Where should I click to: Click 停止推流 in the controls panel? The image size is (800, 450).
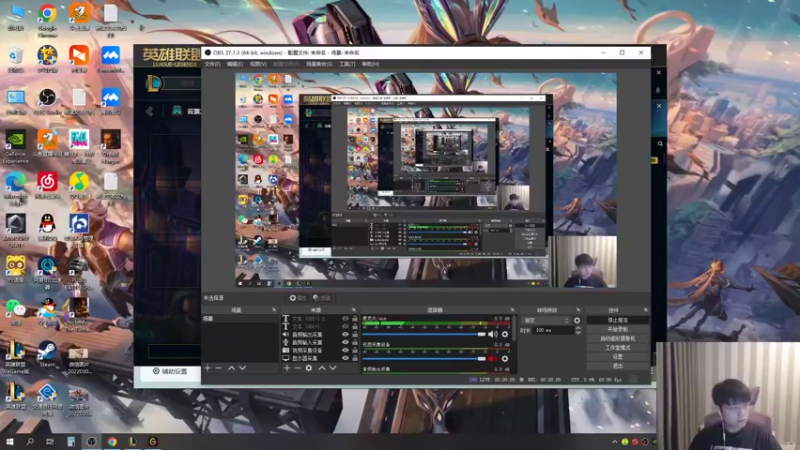[617, 320]
